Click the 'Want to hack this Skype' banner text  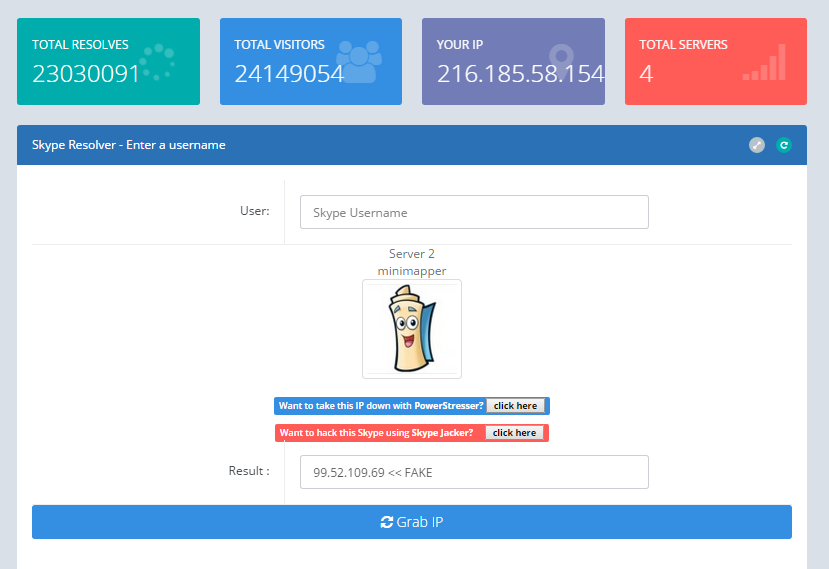tap(376, 433)
